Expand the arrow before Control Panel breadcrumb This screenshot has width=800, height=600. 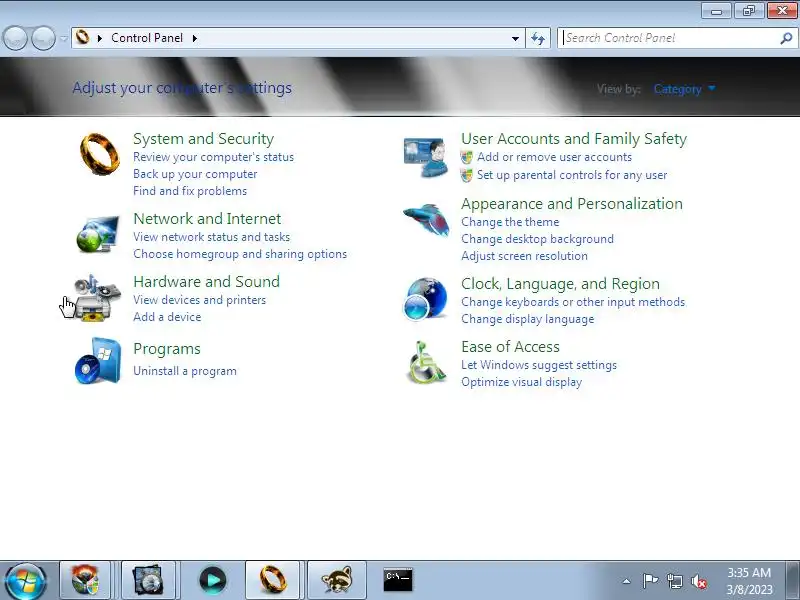[x=99, y=38]
